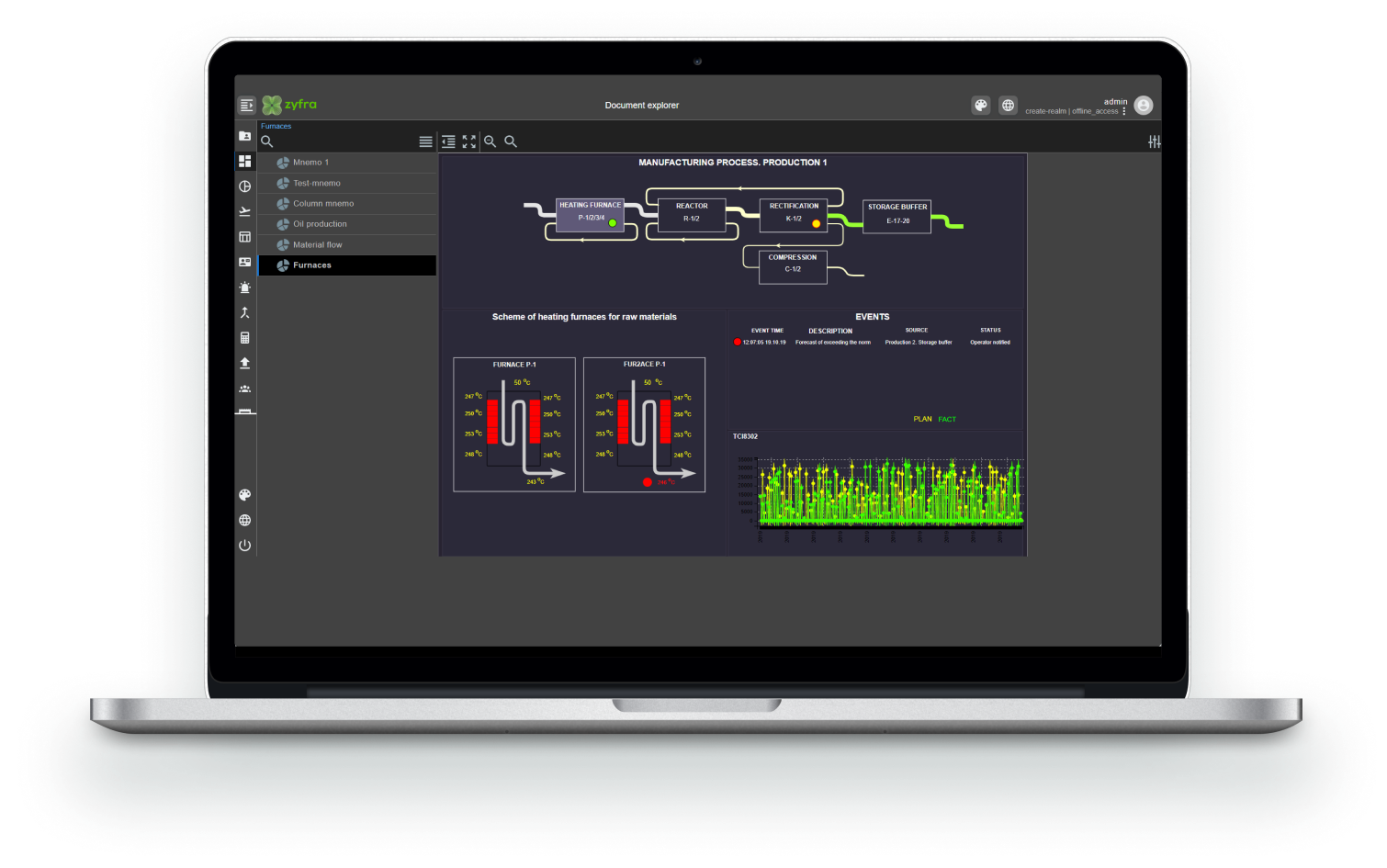Viewport: 1387px width, 868px height.
Task: Toggle the main navigation menu button
Action: point(246,106)
